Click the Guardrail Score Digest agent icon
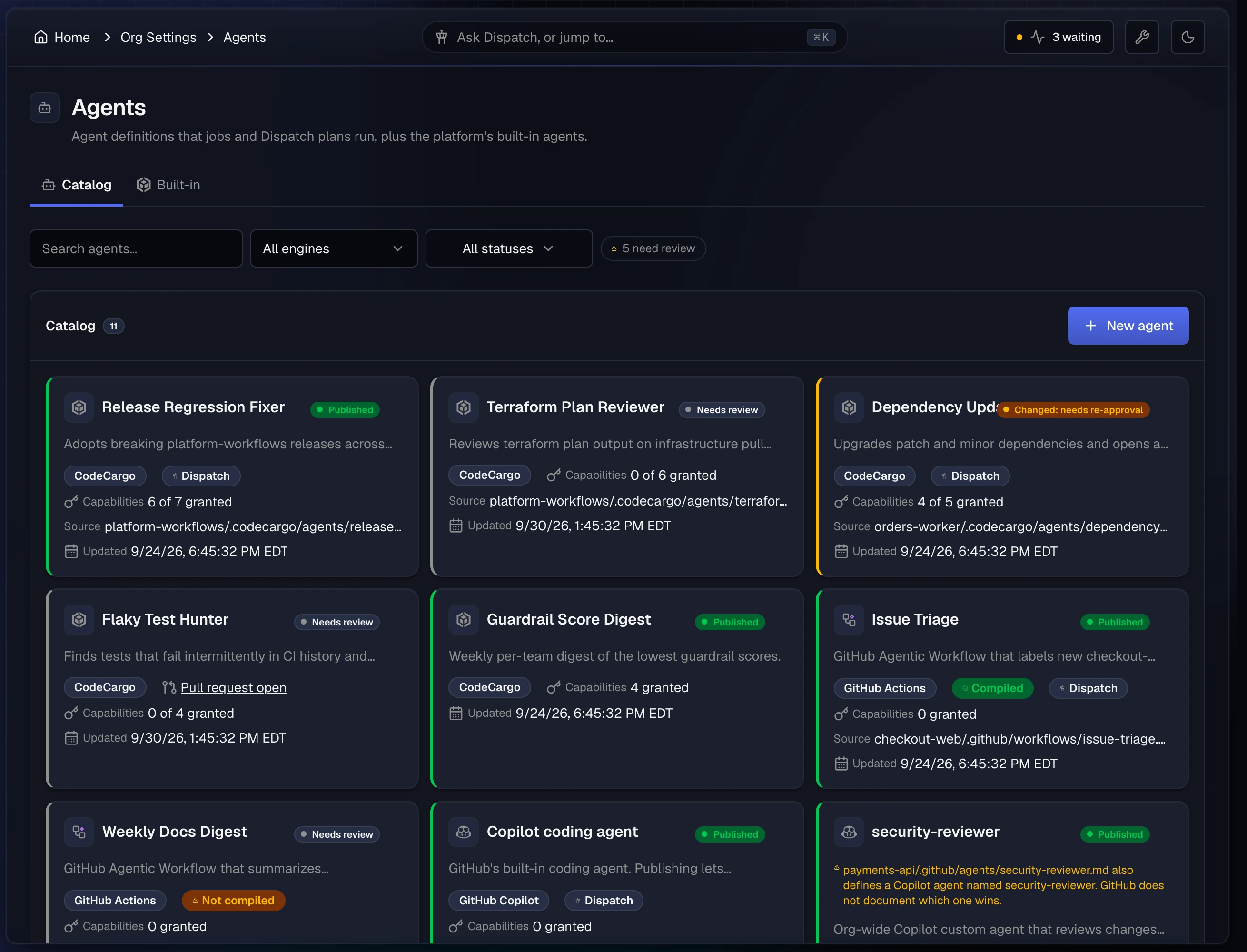The height and width of the screenshot is (952, 1247). click(464, 620)
